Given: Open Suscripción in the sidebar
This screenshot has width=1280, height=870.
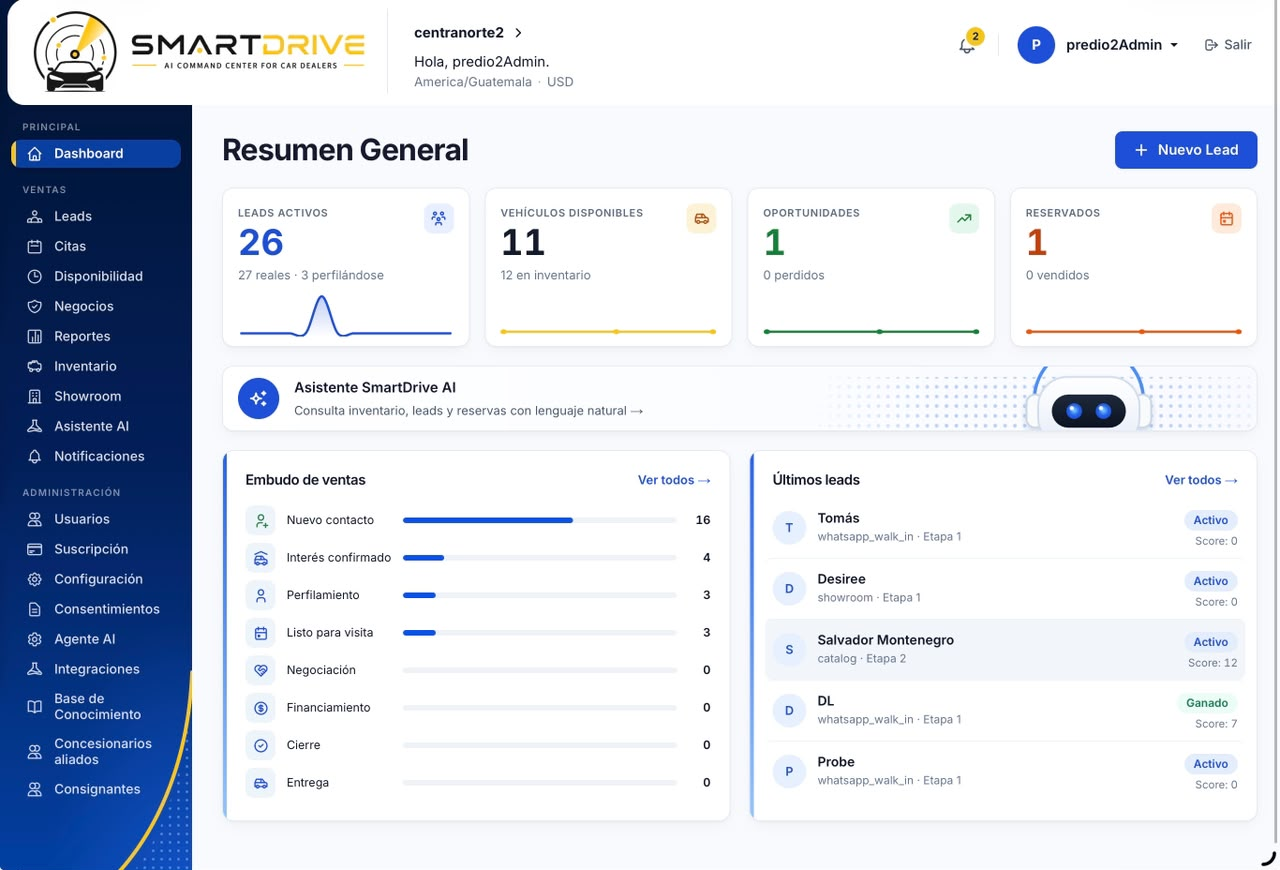Looking at the screenshot, I should tap(96, 549).
